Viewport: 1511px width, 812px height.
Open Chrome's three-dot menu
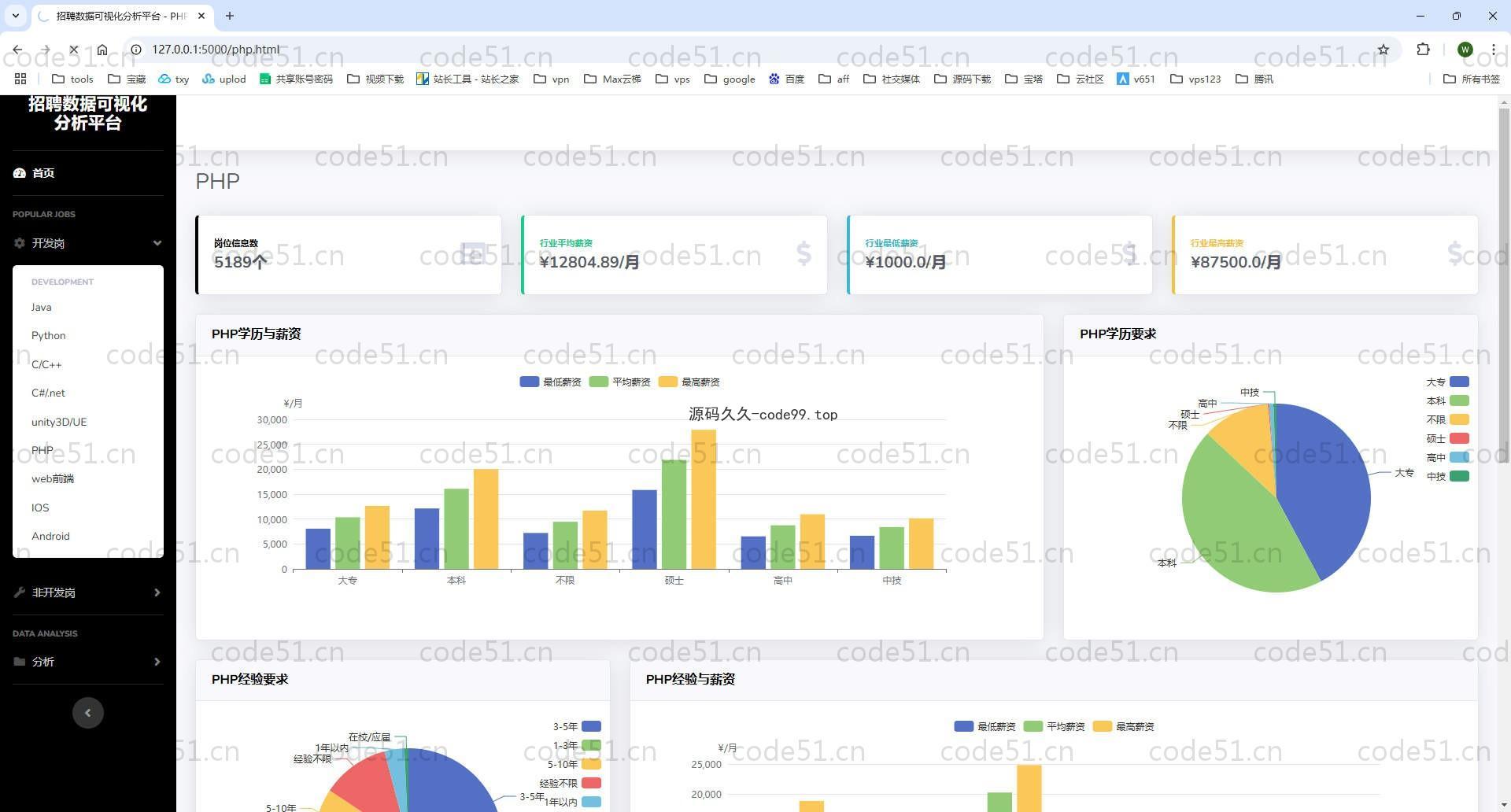pyautogui.click(x=1493, y=50)
